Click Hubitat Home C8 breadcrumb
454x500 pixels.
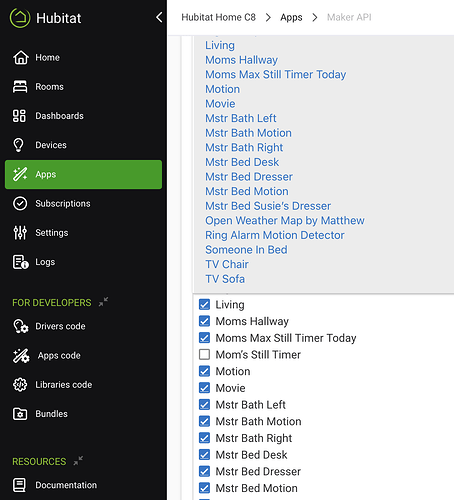tap(218, 17)
